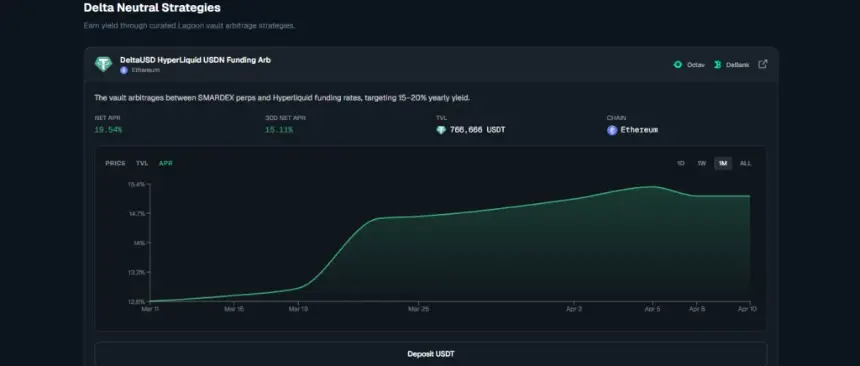Viewport: 860px width, 366px height.
Task: Click the Apr 5 x-axis label
Action: tap(652, 309)
